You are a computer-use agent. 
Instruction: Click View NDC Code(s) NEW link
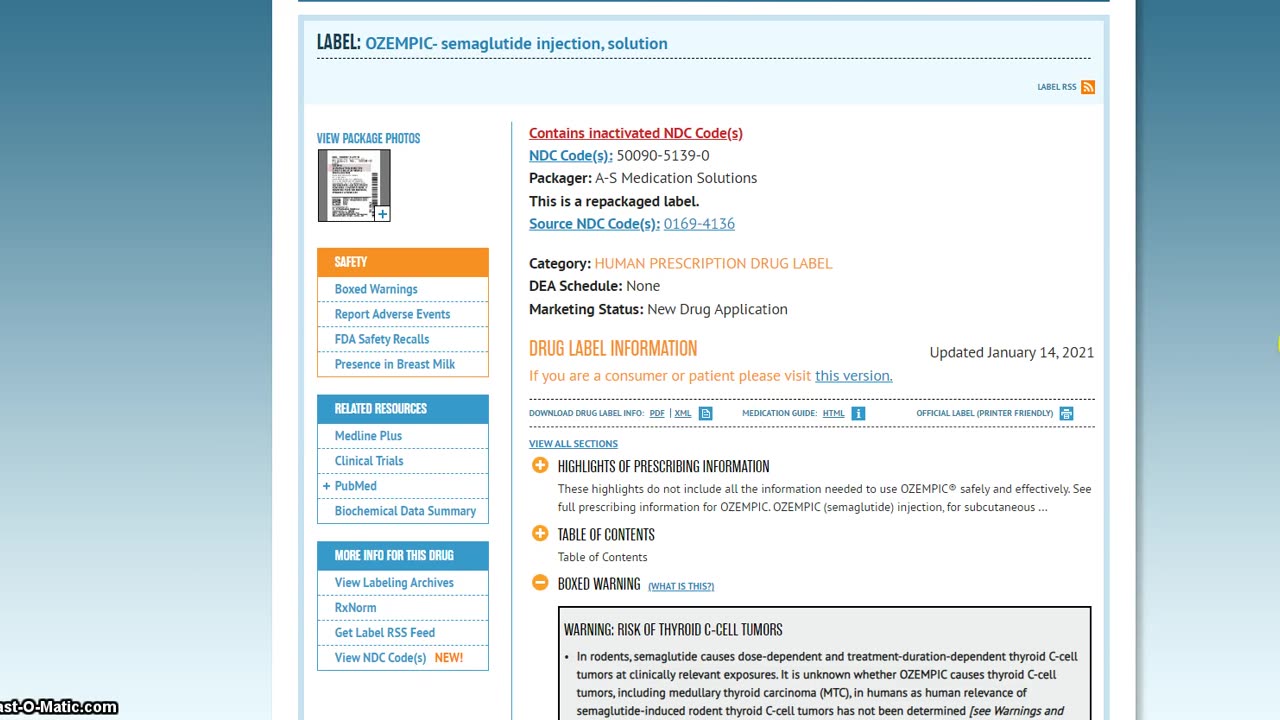399,658
